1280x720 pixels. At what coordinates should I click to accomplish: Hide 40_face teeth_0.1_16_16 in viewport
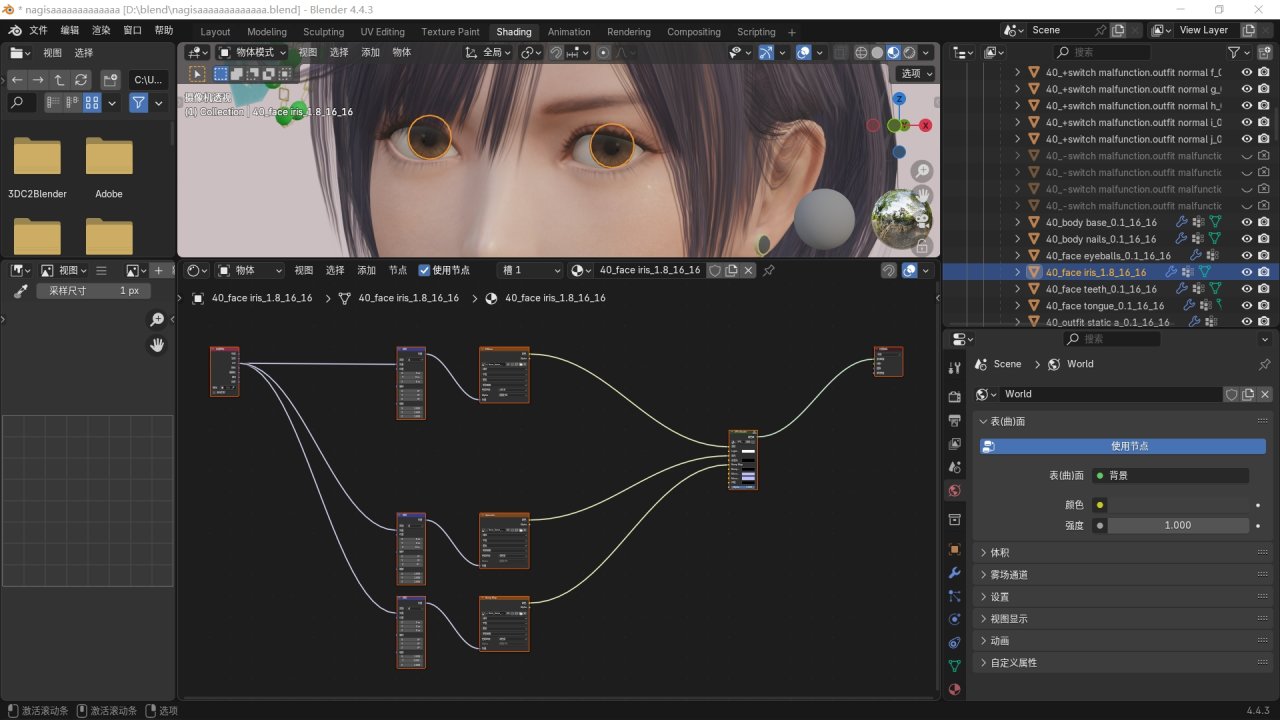click(1247, 289)
